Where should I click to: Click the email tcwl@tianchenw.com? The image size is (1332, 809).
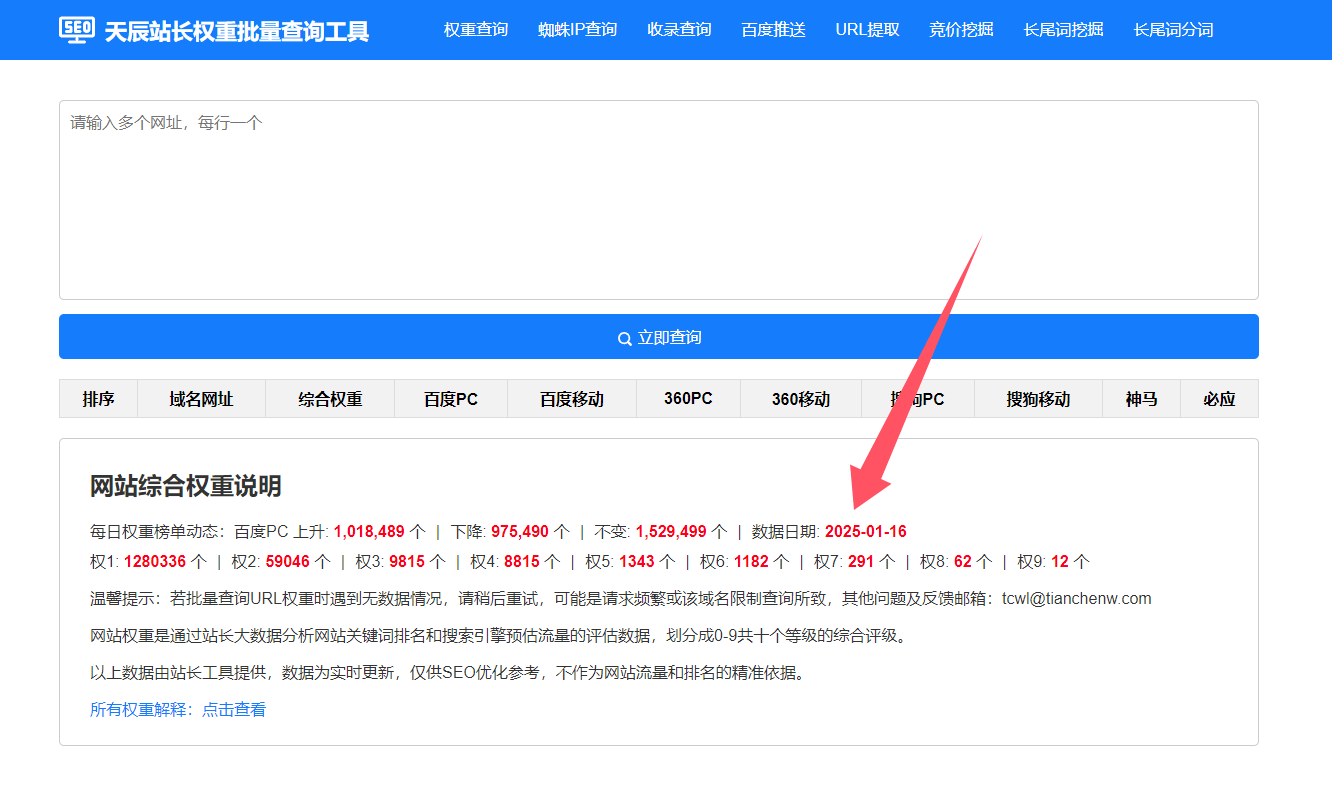(x=1077, y=599)
